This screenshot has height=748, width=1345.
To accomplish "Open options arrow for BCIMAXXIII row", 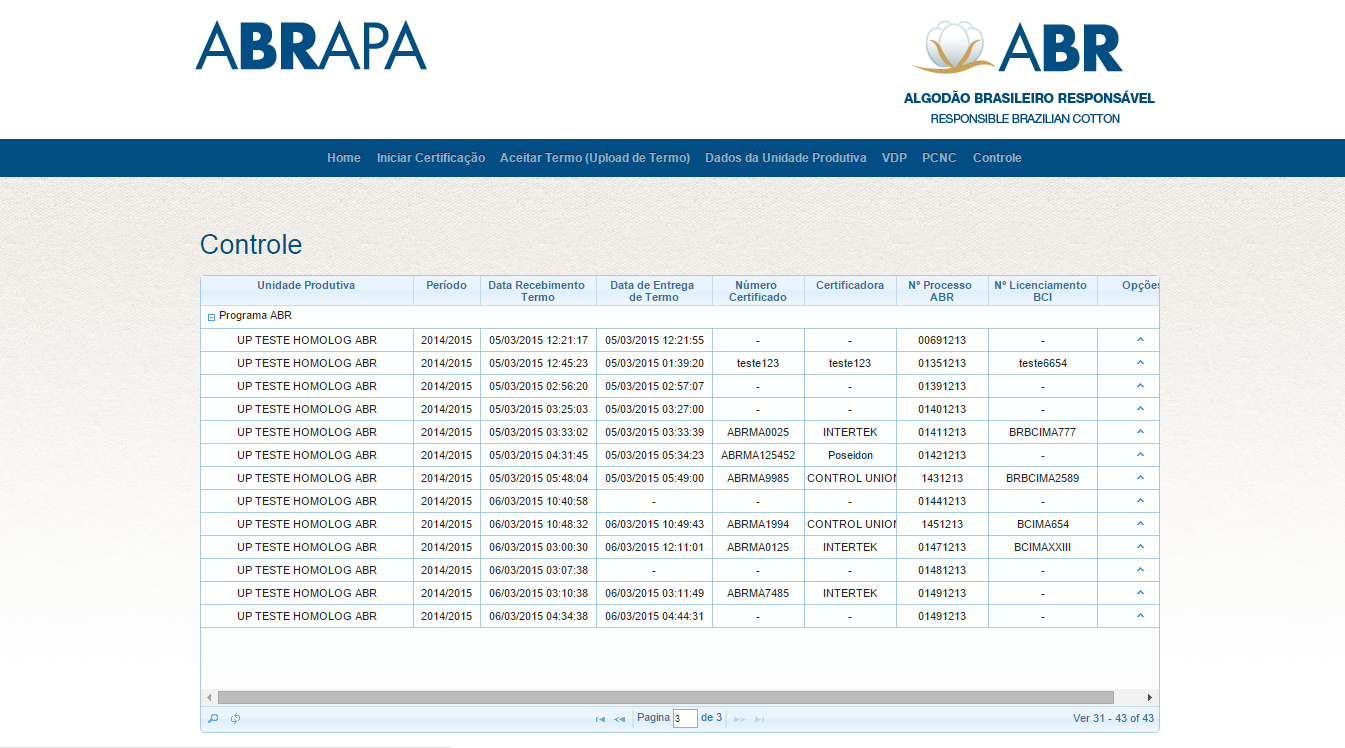I will click(1140, 547).
